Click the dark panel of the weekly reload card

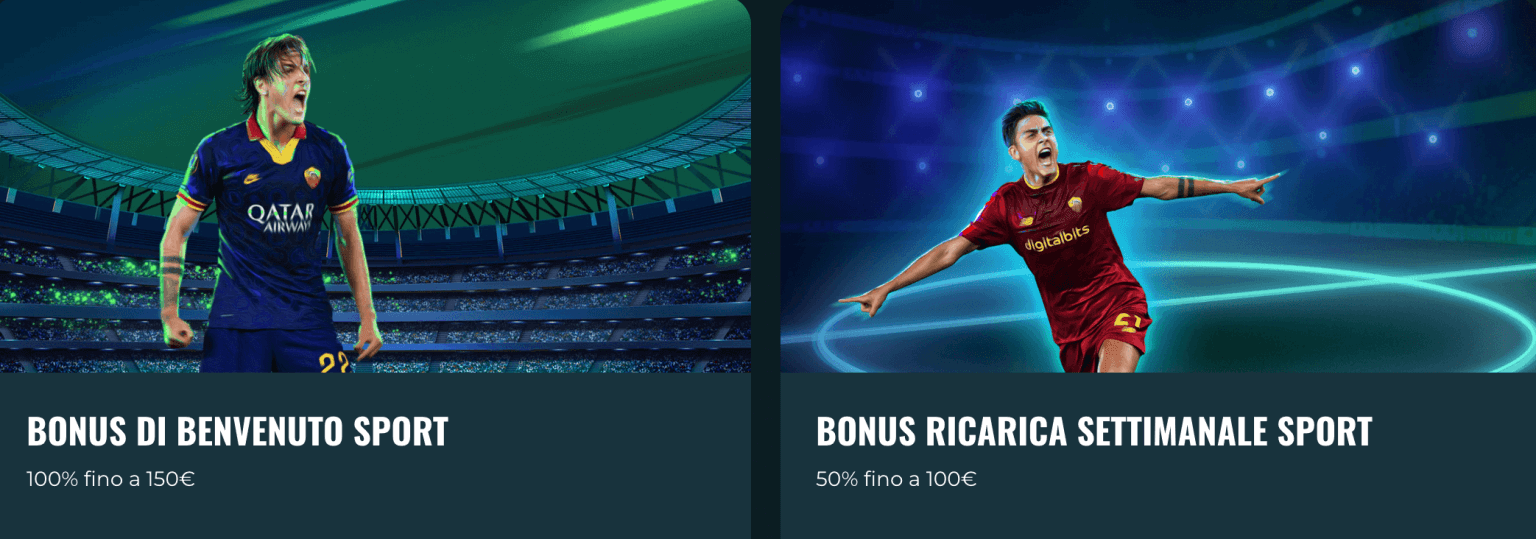[1158, 455]
